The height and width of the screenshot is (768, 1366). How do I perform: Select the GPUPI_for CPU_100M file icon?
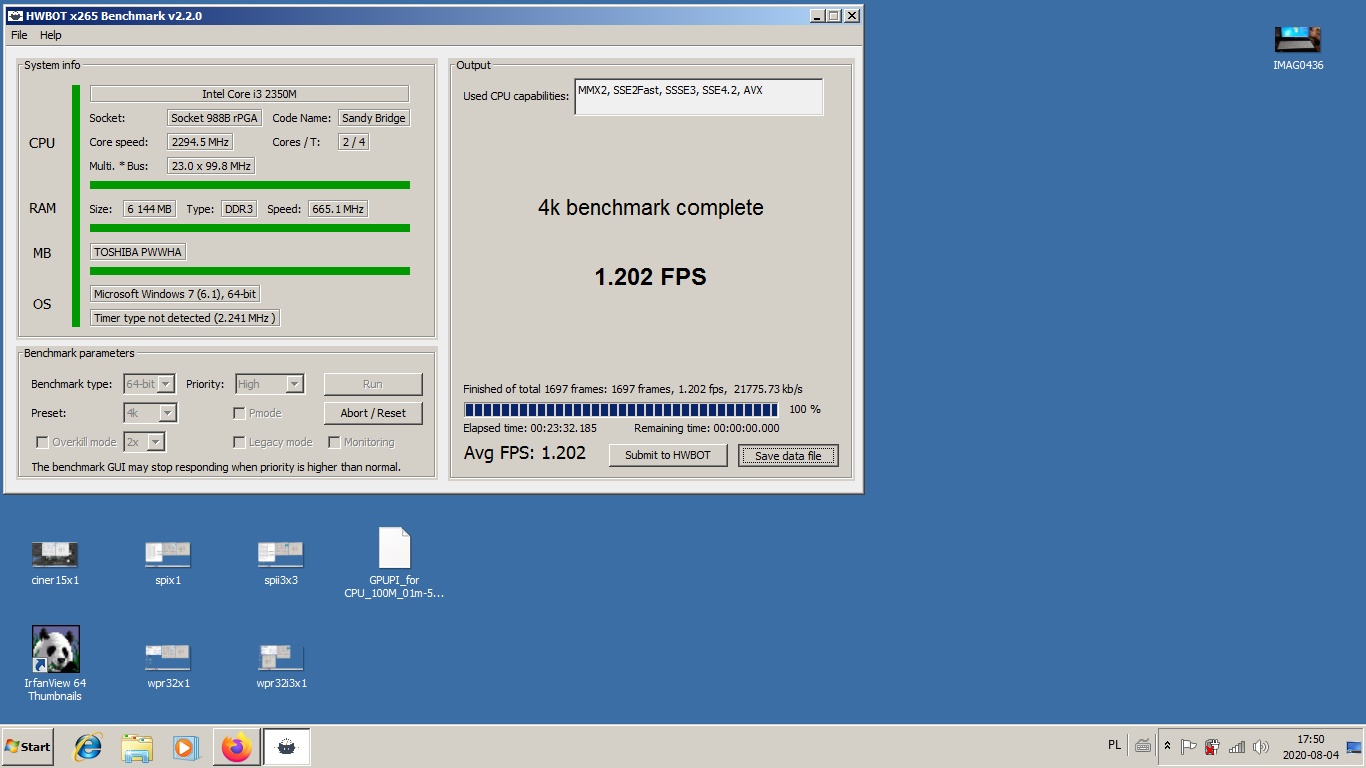(x=394, y=563)
